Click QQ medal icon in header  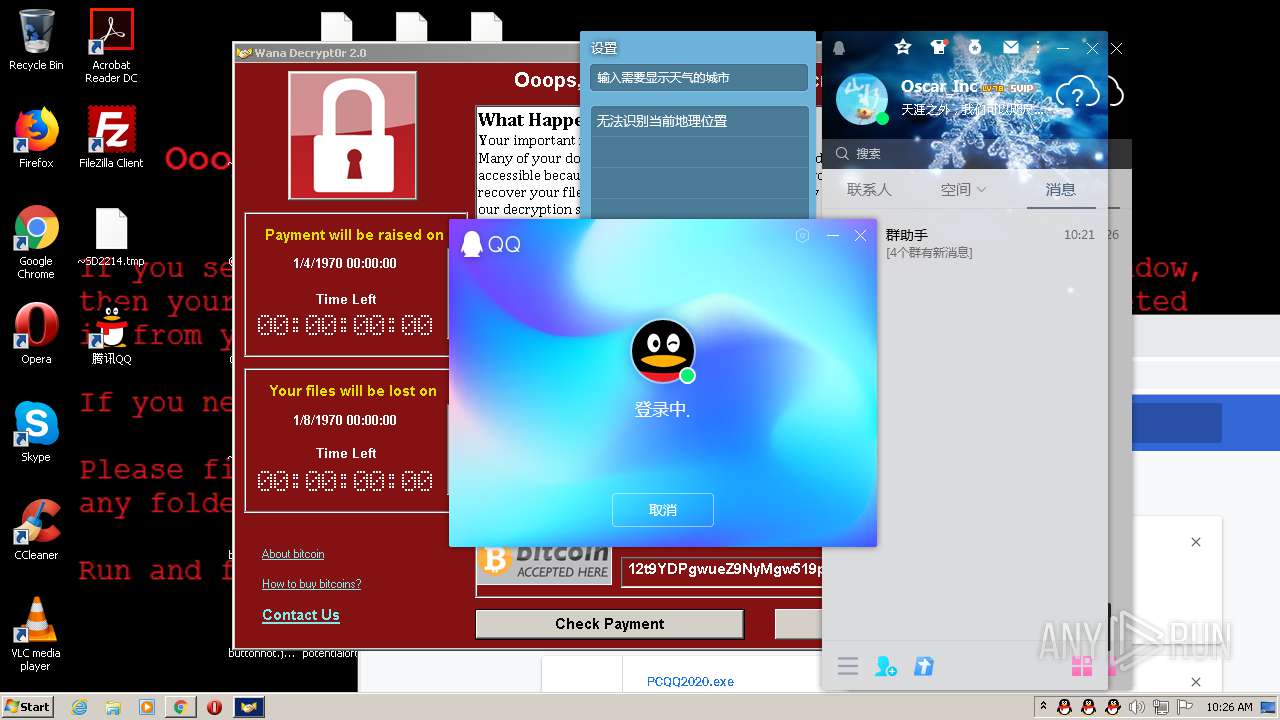click(974, 47)
